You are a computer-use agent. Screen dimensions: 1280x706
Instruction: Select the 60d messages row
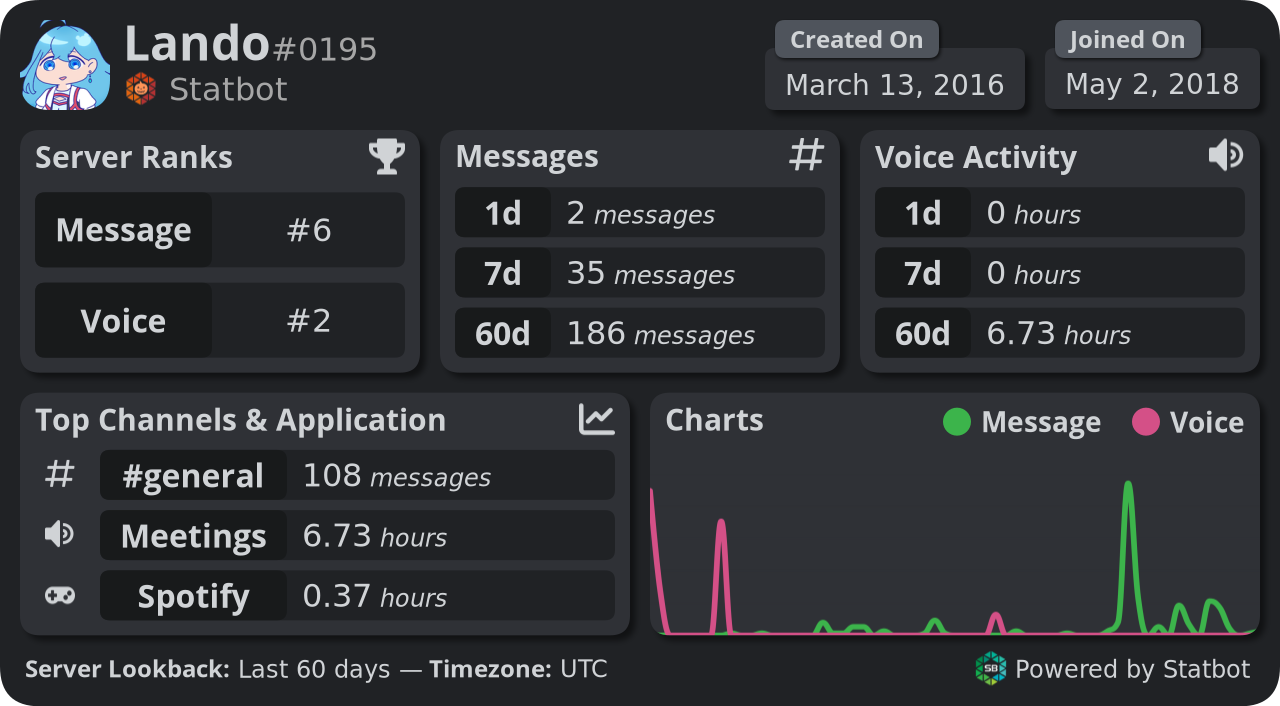(x=640, y=333)
